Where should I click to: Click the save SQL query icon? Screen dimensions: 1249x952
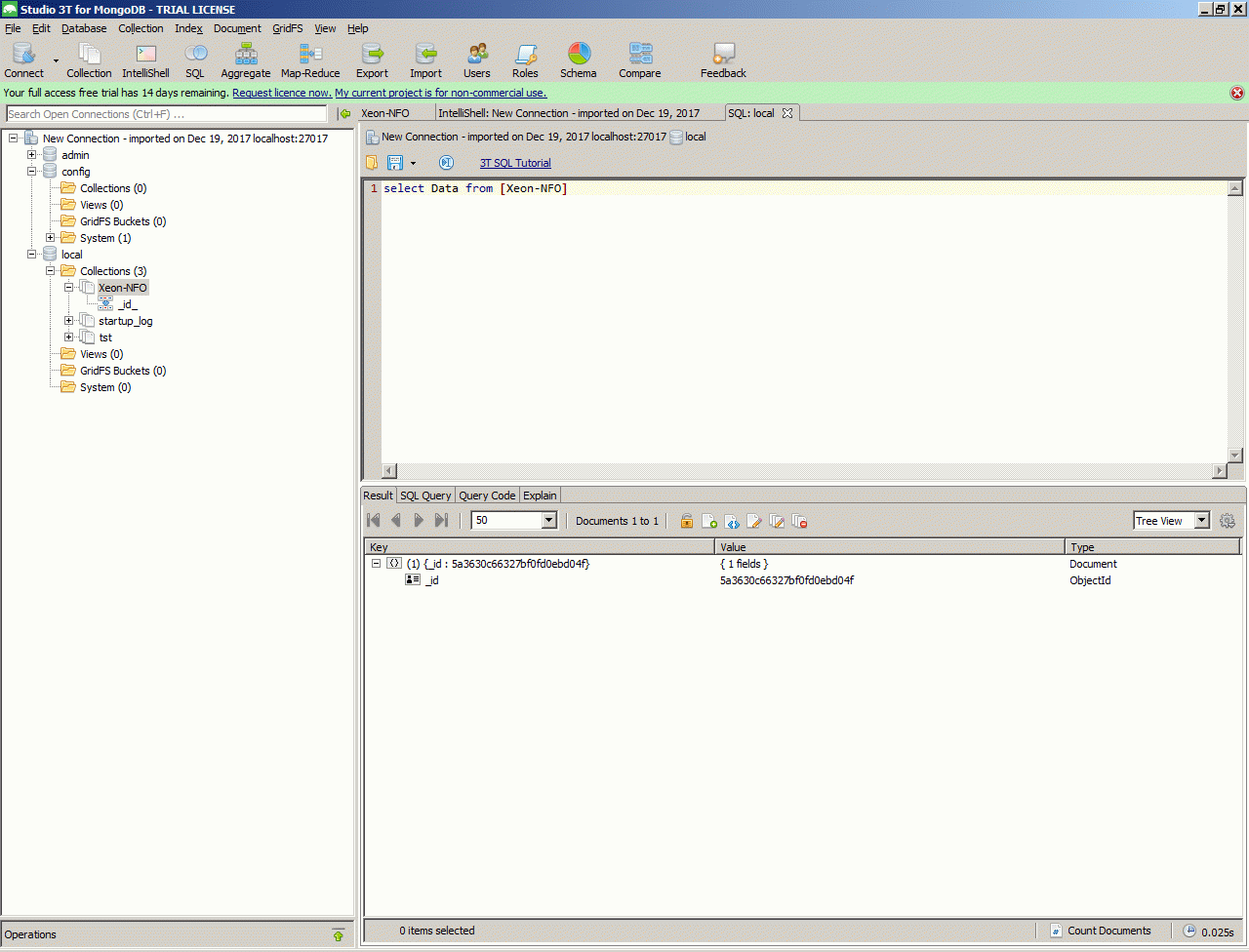click(x=395, y=163)
